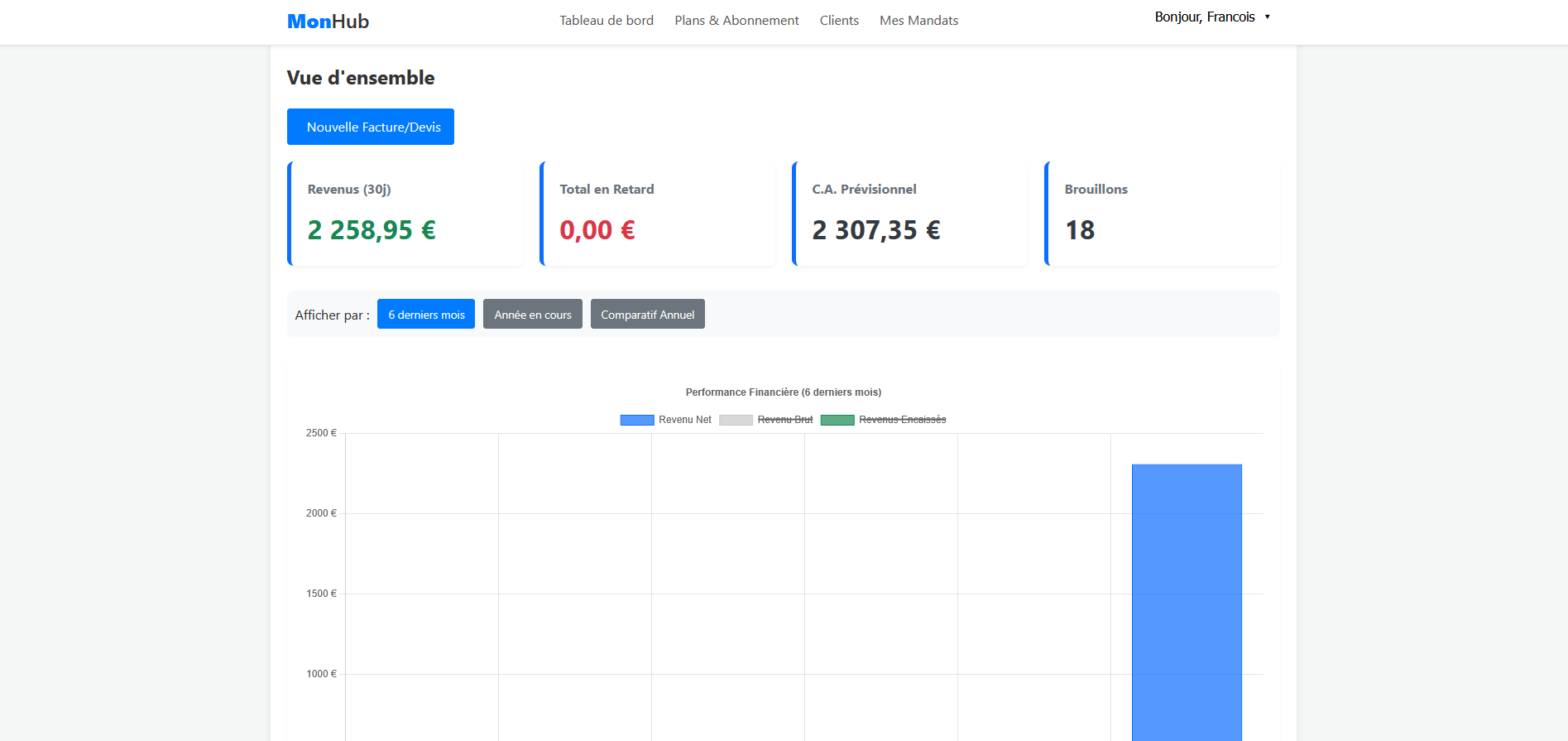The height and width of the screenshot is (741, 1568).
Task: Navigate to Mes Mandats
Action: pyautogui.click(x=918, y=21)
